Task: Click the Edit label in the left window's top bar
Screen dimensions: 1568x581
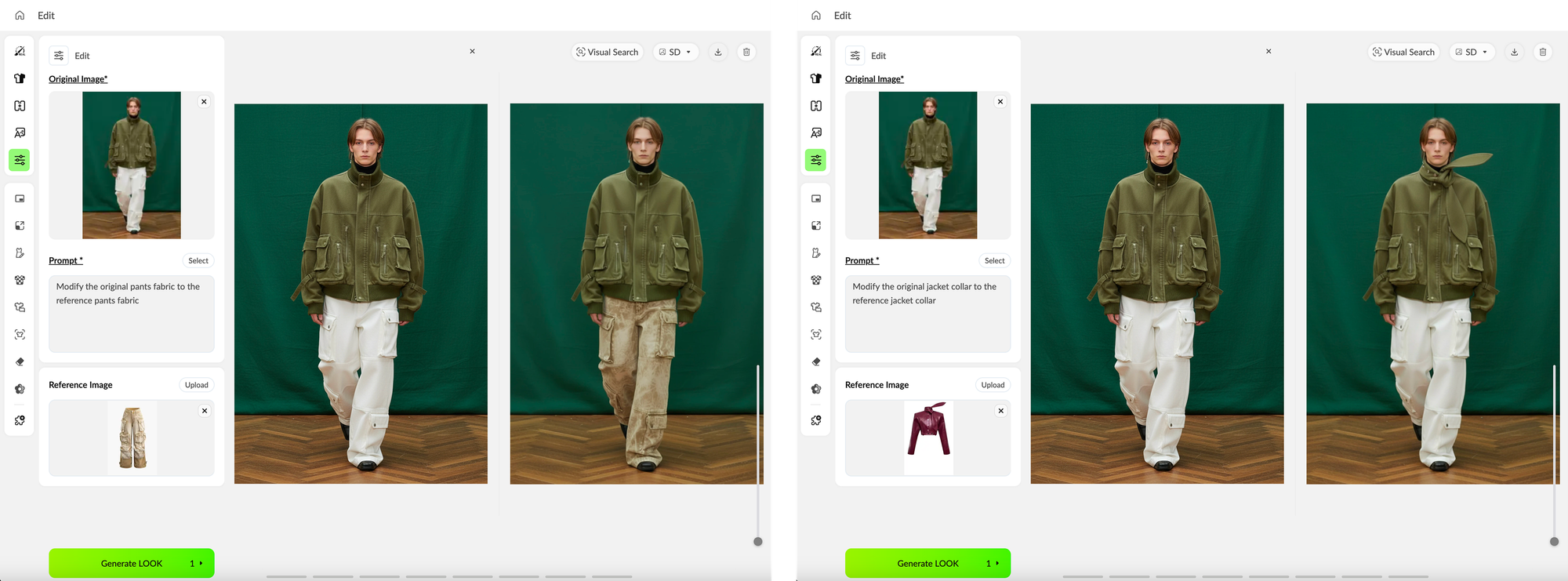Action: (x=46, y=16)
